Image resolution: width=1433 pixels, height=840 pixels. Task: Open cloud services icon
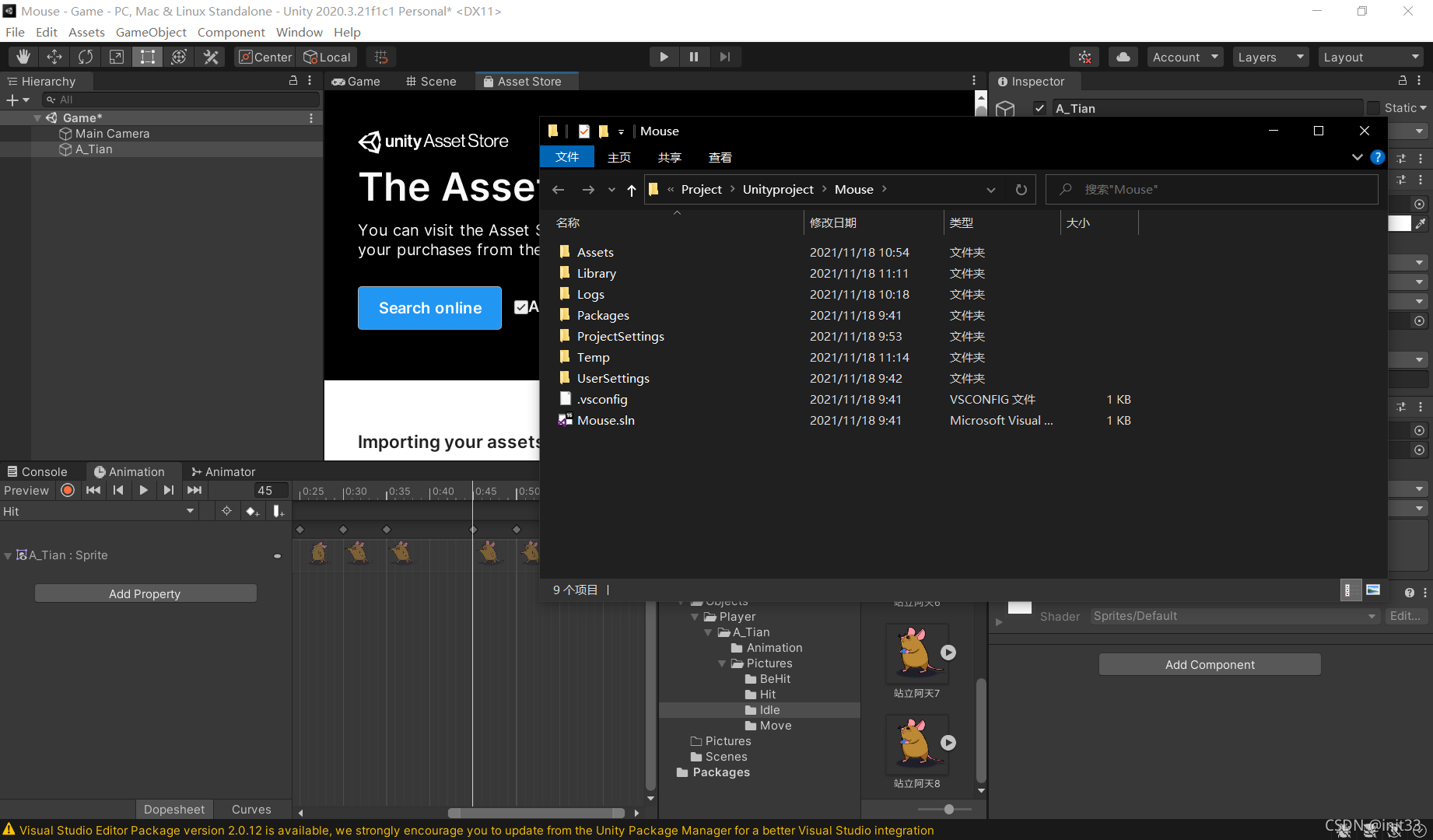tap(1123, 57)
